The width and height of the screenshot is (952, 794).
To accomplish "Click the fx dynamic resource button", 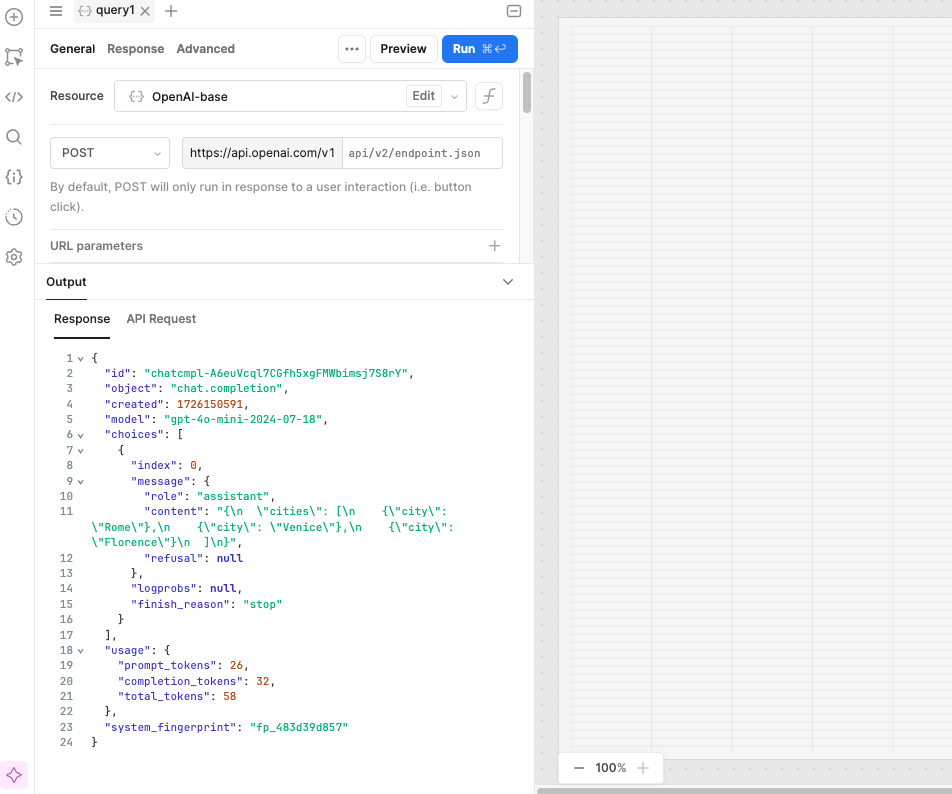I will coord(488,96).
